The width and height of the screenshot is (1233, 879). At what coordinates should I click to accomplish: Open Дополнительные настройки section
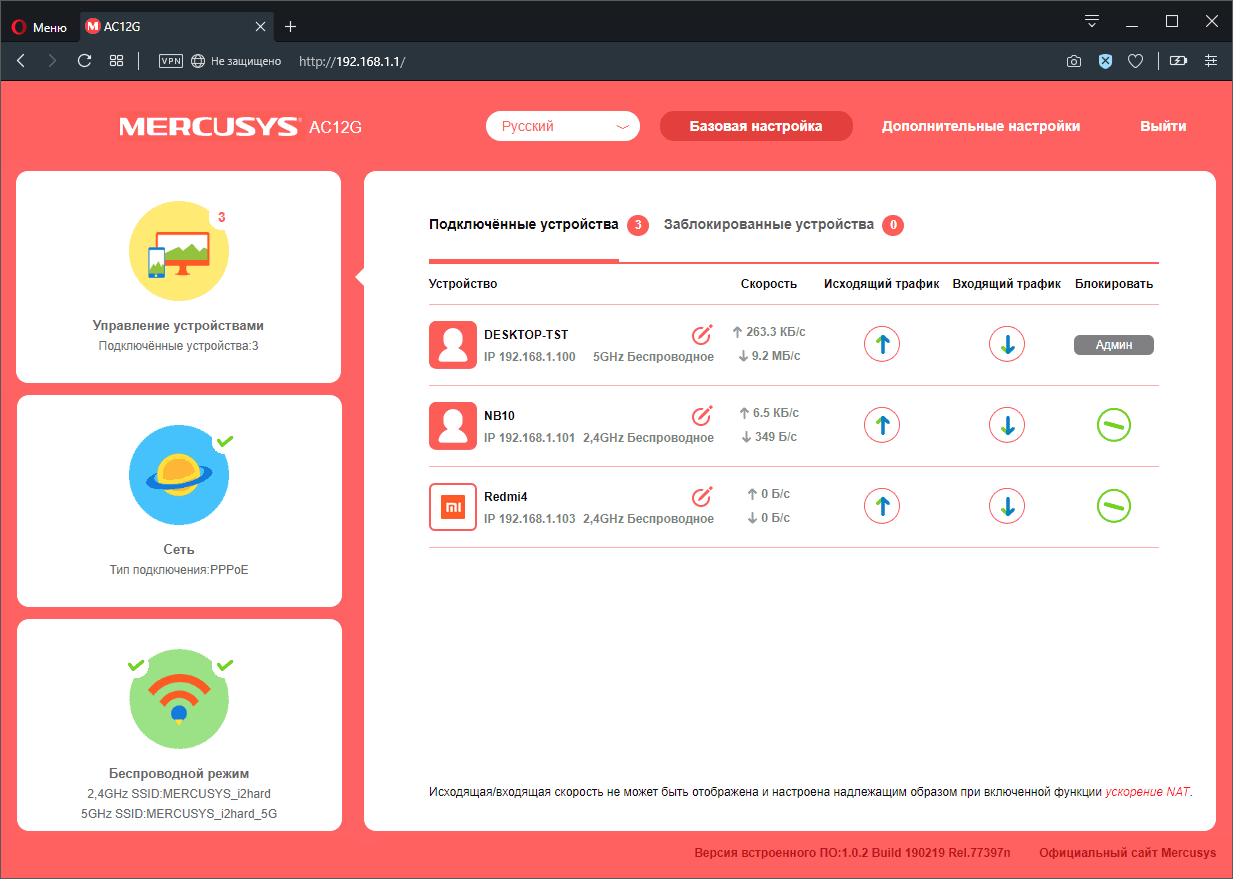980,126
